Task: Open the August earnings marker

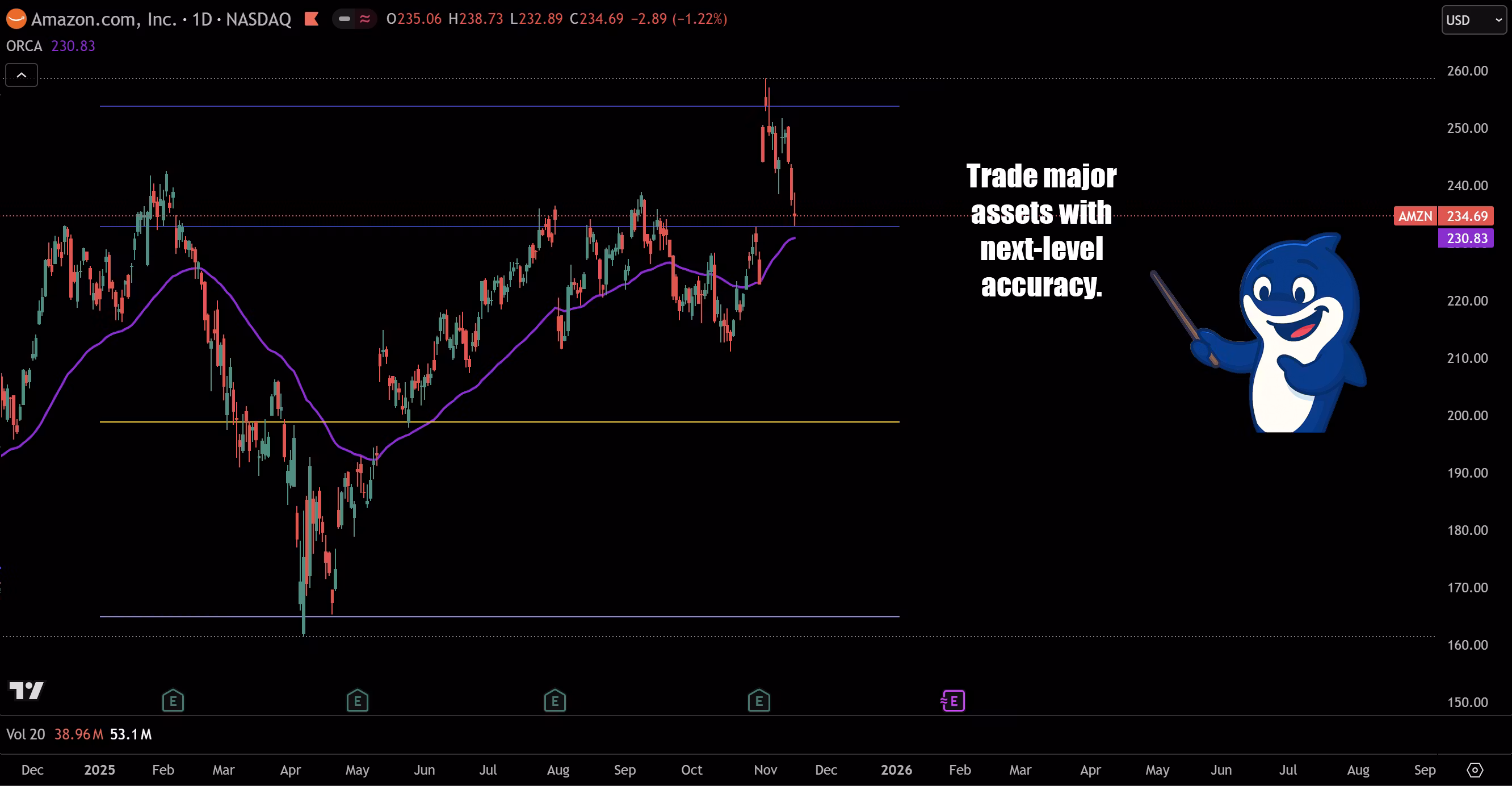Action: (x=555, y=701)
